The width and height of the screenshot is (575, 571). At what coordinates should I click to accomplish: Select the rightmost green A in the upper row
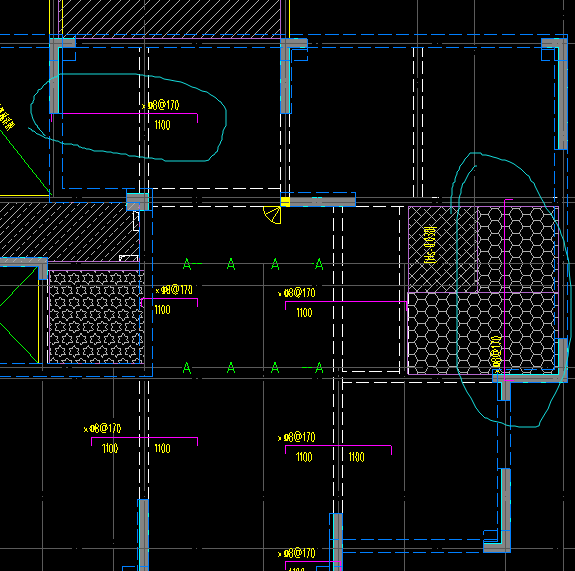[319, 264]
